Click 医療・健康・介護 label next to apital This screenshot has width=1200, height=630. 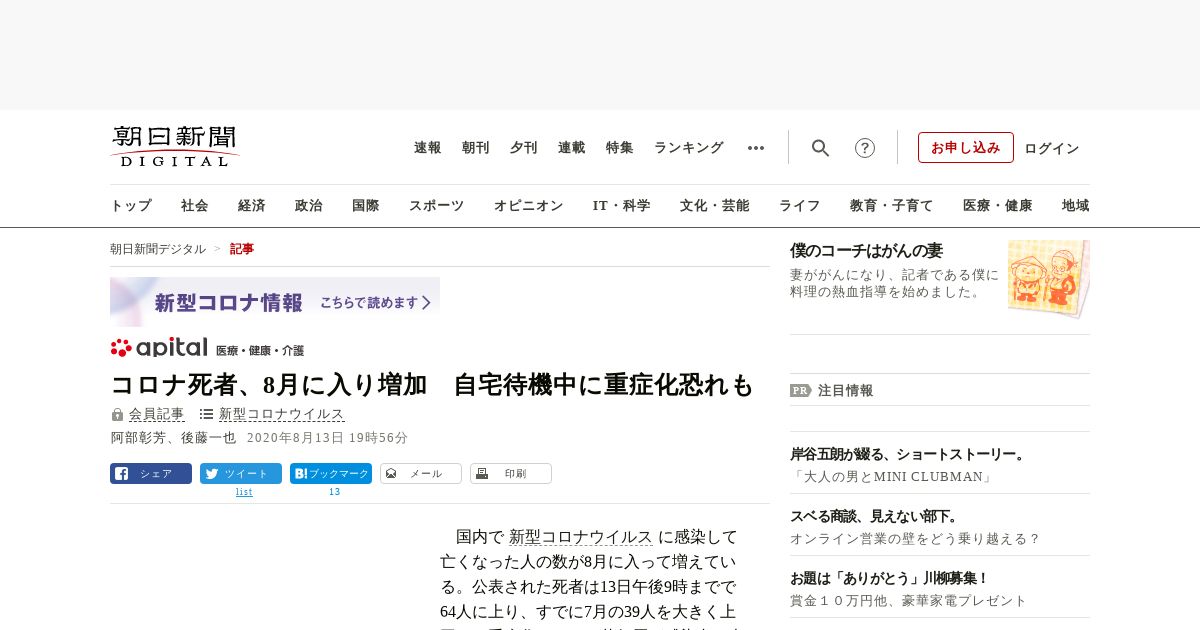260,351
